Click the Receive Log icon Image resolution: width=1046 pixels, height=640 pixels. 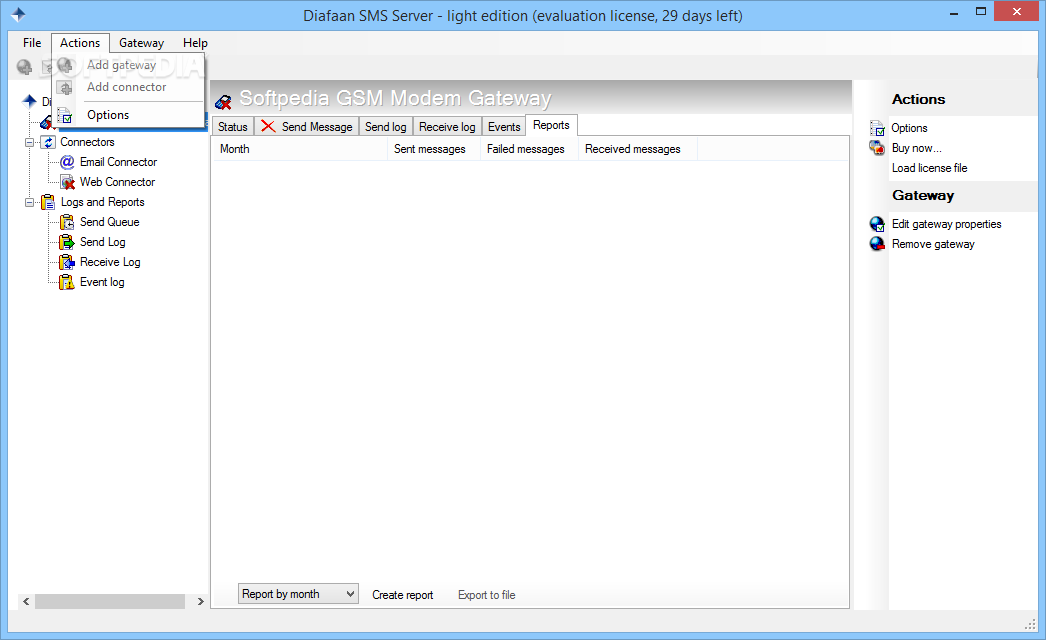point(67,262)
